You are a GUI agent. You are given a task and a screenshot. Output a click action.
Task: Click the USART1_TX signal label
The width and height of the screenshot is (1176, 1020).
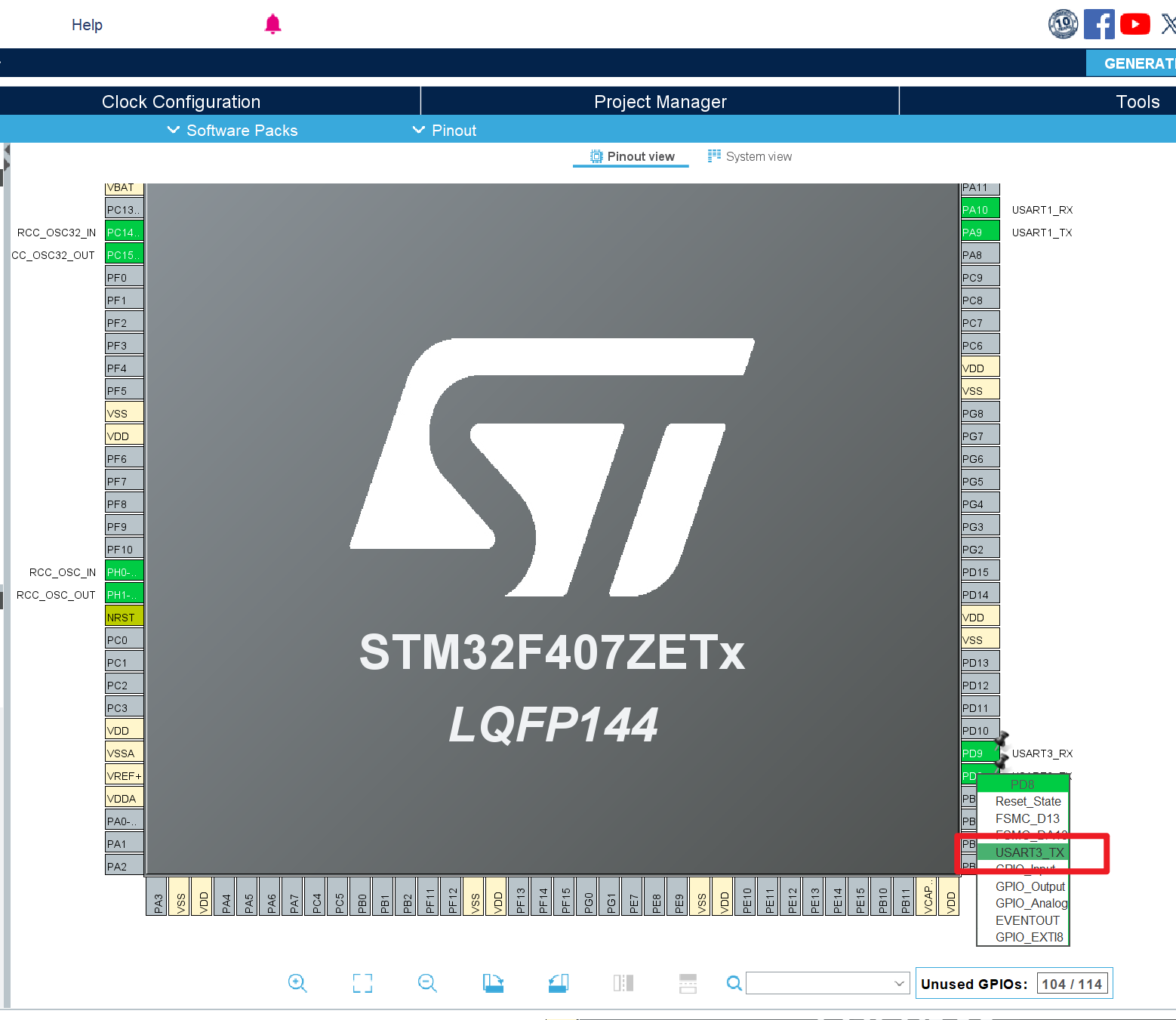click(1042, 233)
